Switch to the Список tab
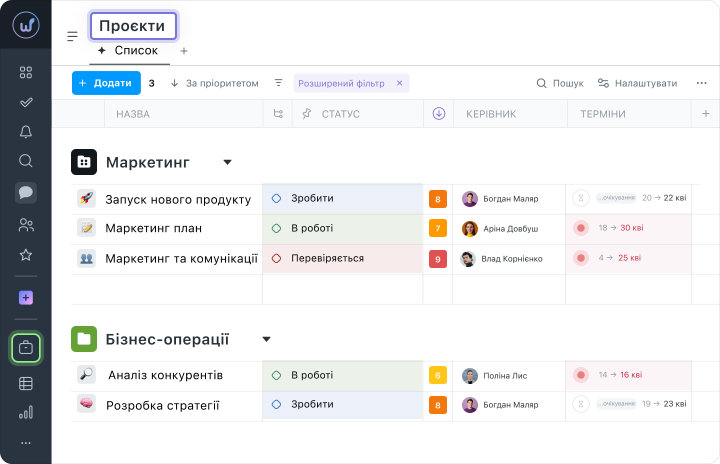The height and width of the screenshot is (464, 720). tap(127, 50)
